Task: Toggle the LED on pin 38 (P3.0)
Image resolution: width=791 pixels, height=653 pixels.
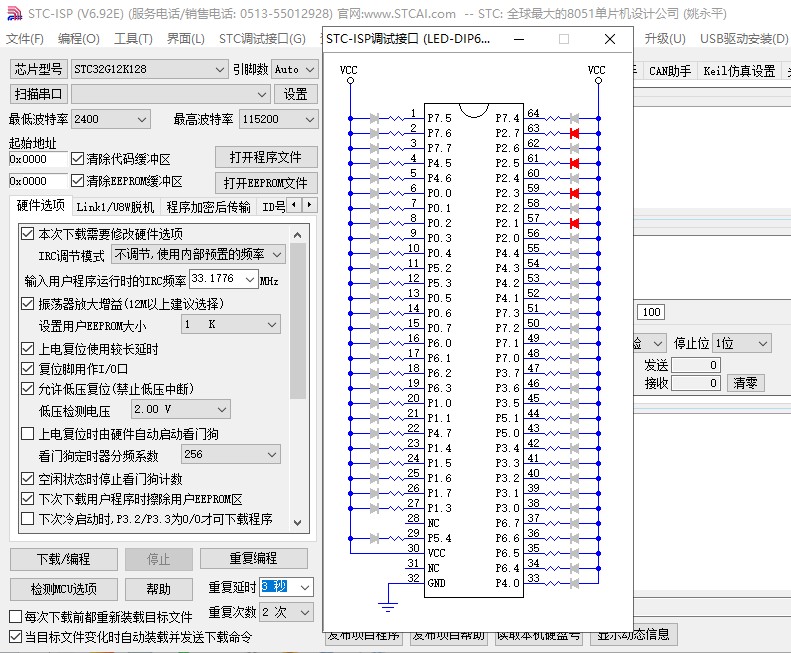Action: 574,508
